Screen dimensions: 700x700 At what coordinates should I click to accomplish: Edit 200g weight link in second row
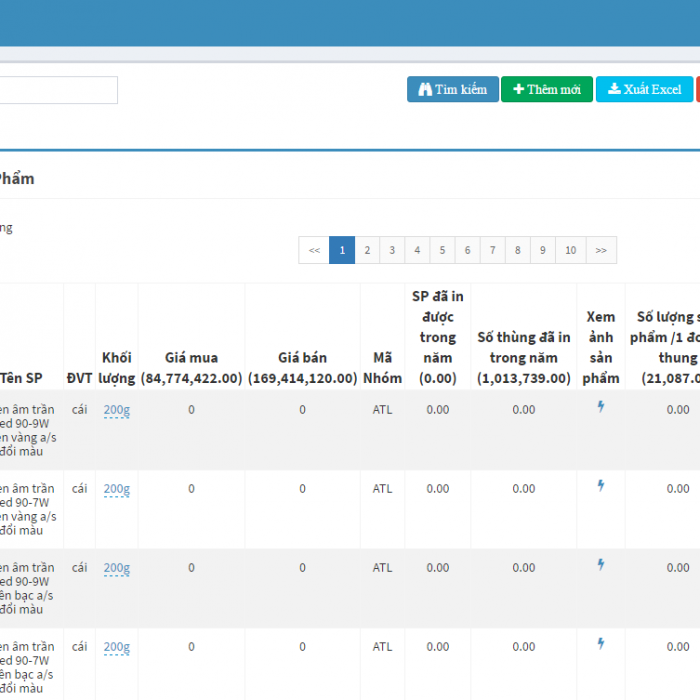(116, 489)
